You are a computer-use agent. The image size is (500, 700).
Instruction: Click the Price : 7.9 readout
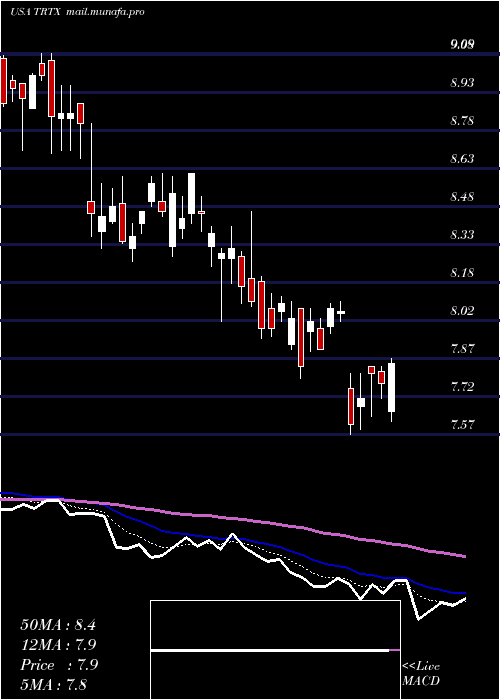pyautogui.click(x=59, y=665)
